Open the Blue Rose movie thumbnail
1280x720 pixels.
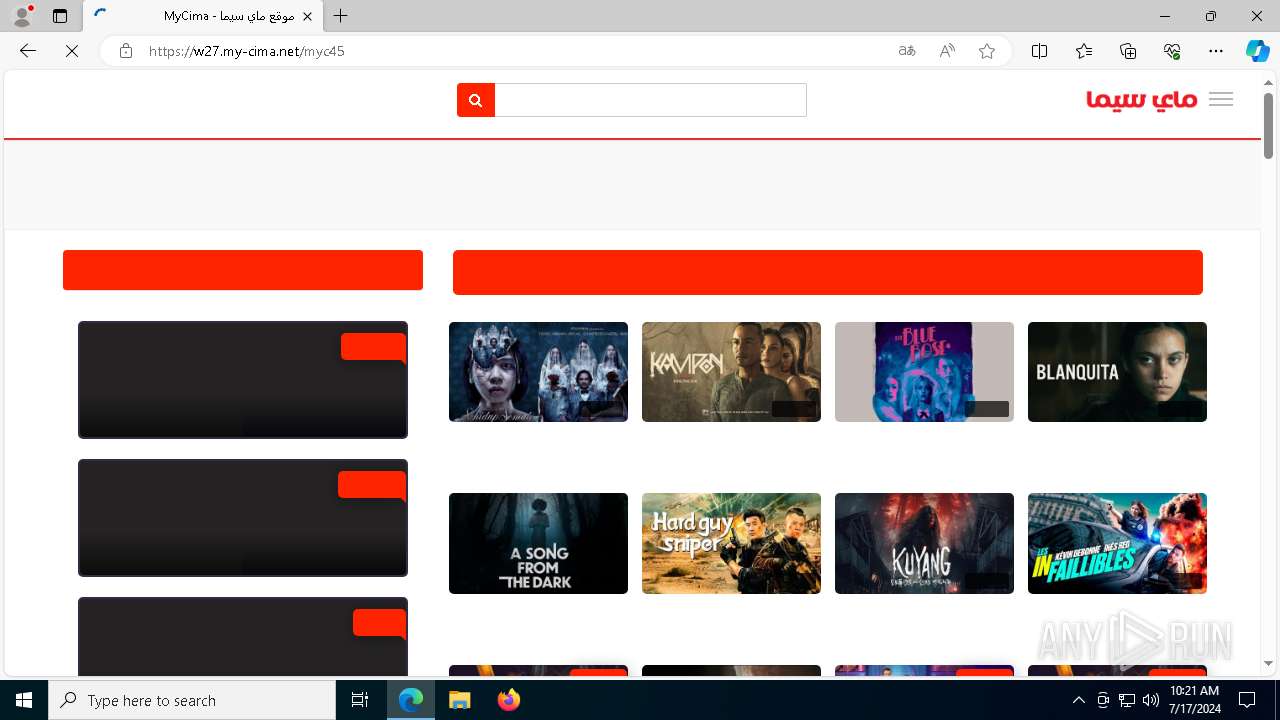tap(924, 372)
